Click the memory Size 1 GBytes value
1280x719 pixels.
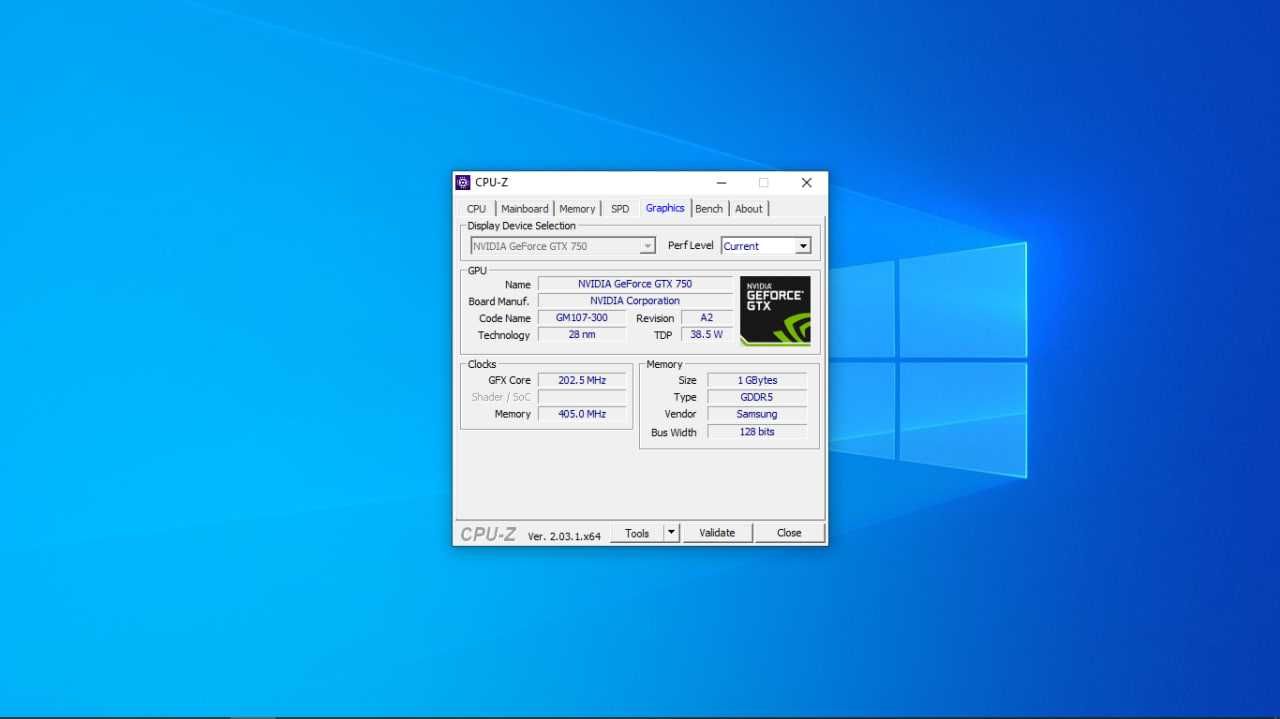point(757,380)
